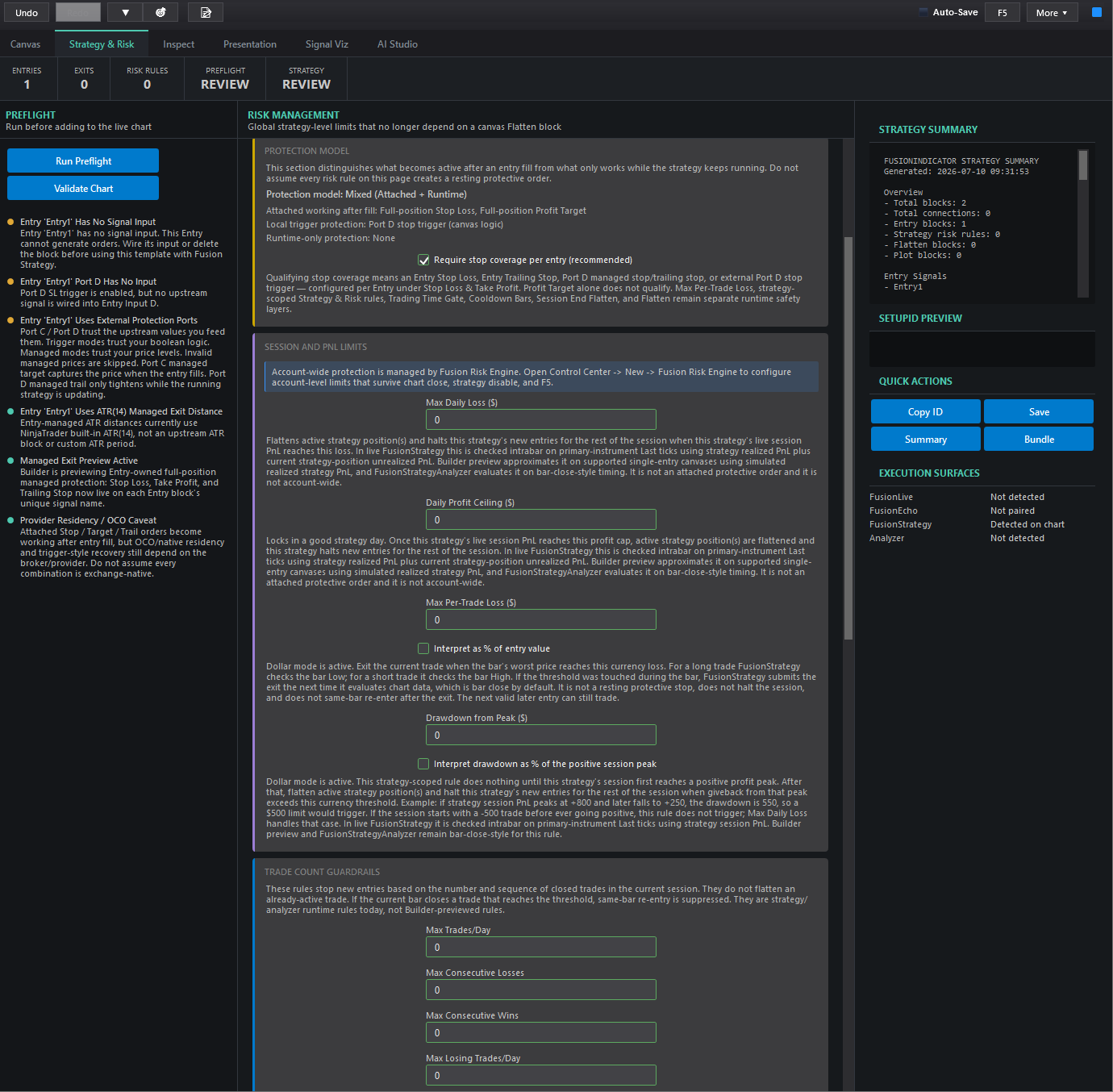Click the Analyzer 'Not detected' status
This screenshot has height=1092, width=1113.
click(1017, 538)
